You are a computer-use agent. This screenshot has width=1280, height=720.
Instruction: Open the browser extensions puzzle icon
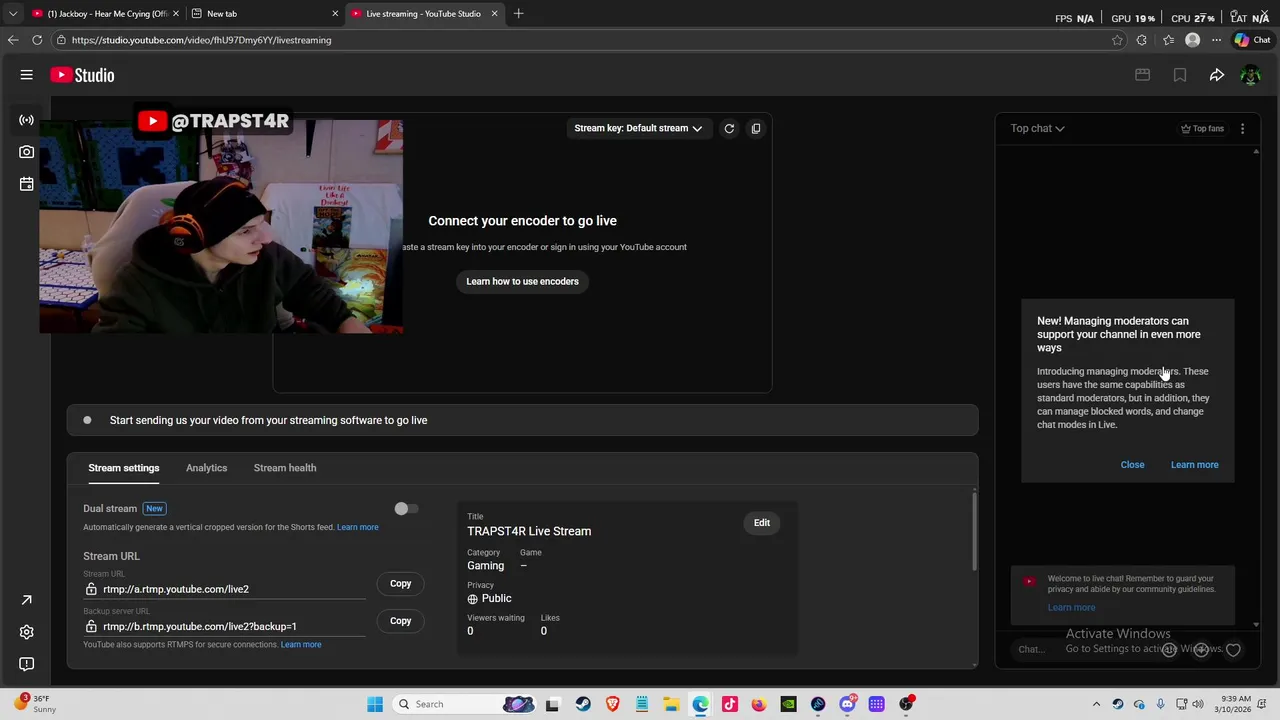pos(1142,40)
